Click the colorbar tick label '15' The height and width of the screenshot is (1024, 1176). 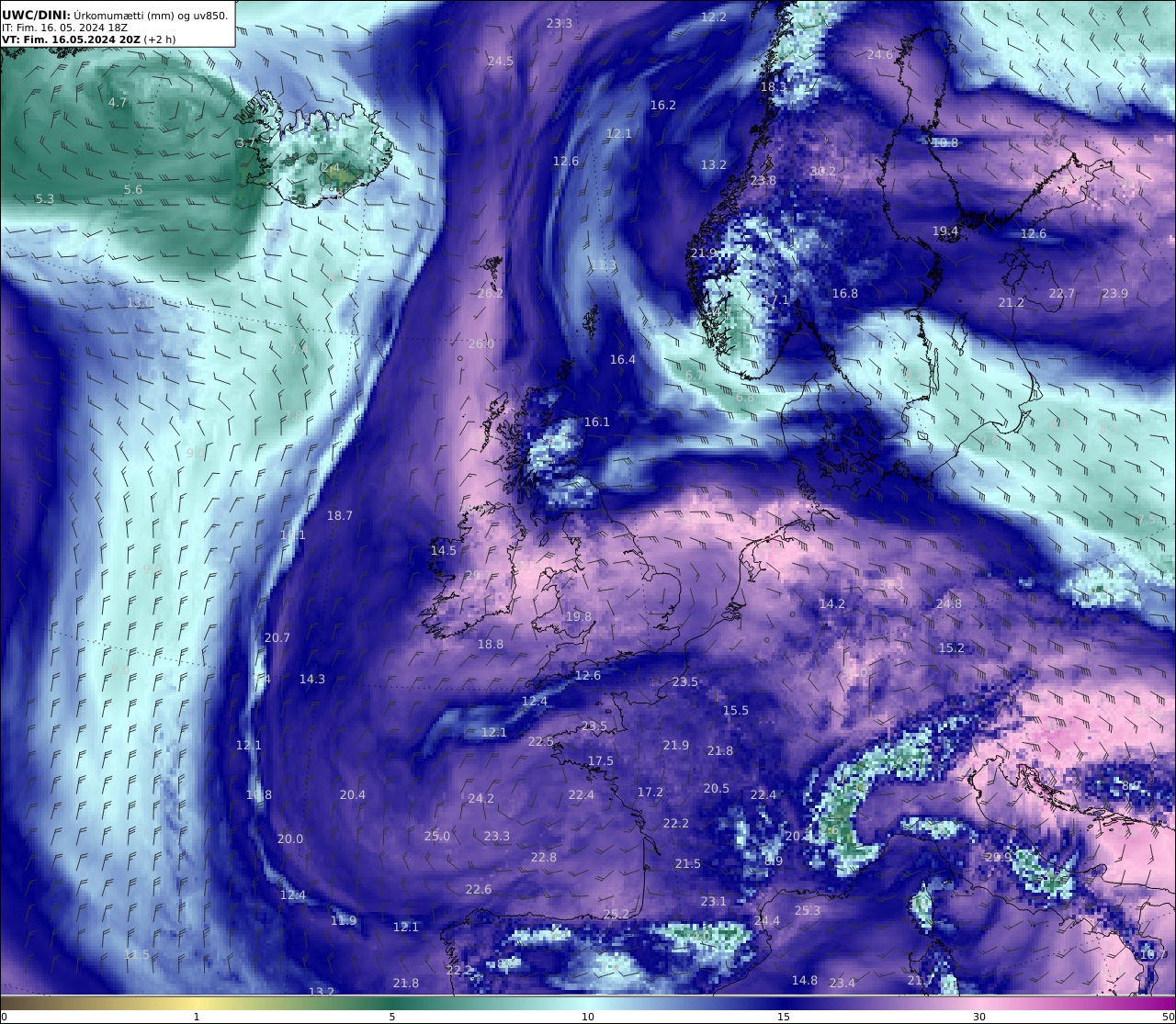pyautogui.click(x=784, y=1016)
